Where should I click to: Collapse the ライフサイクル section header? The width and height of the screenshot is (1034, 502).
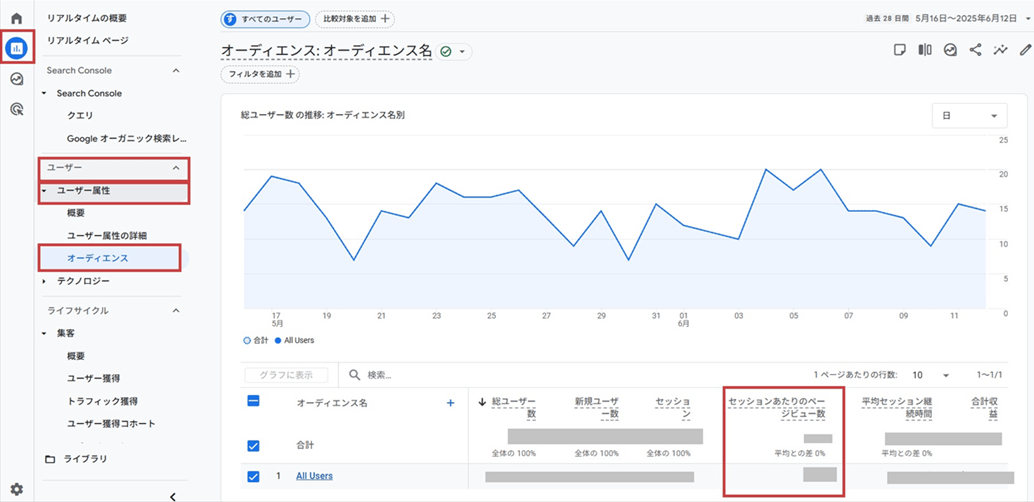(113, 310)
